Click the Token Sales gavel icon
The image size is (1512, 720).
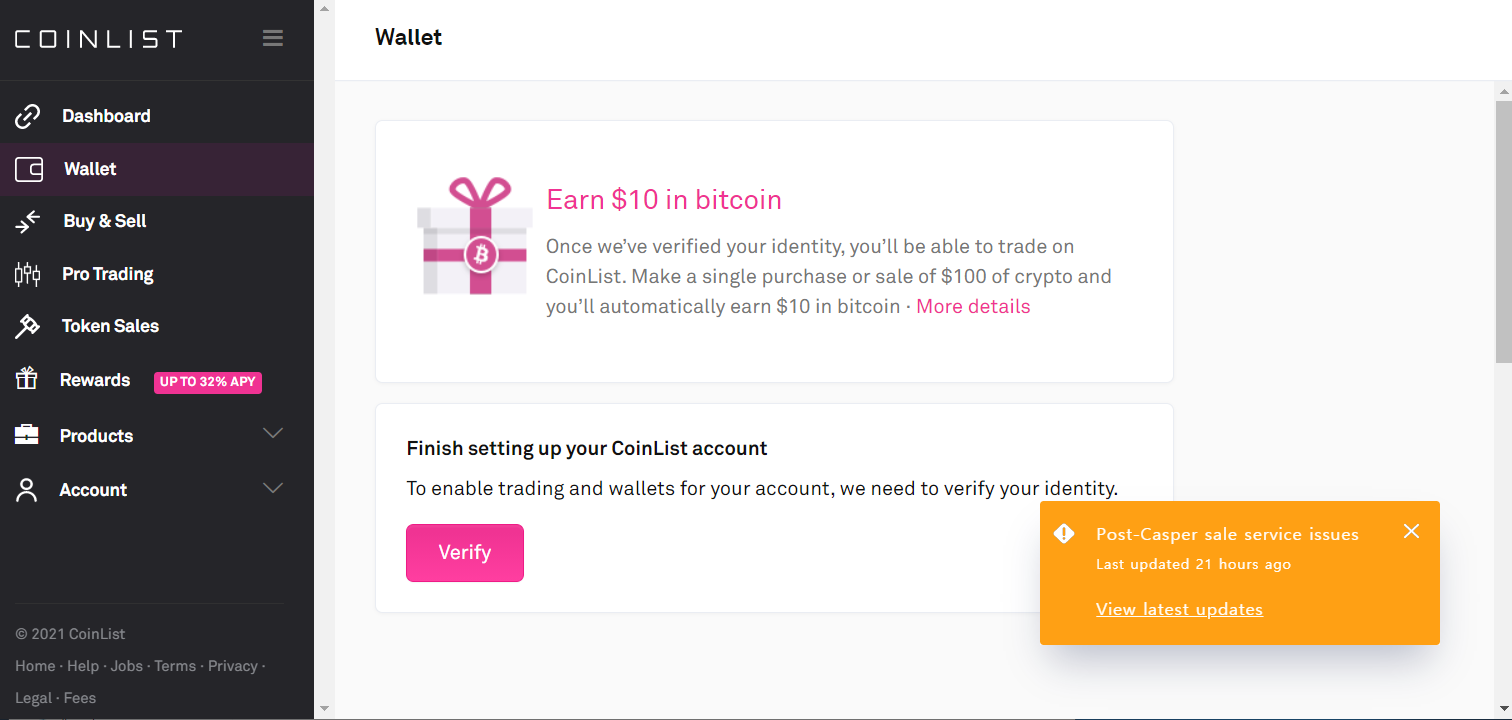click(x=27, y=326)
